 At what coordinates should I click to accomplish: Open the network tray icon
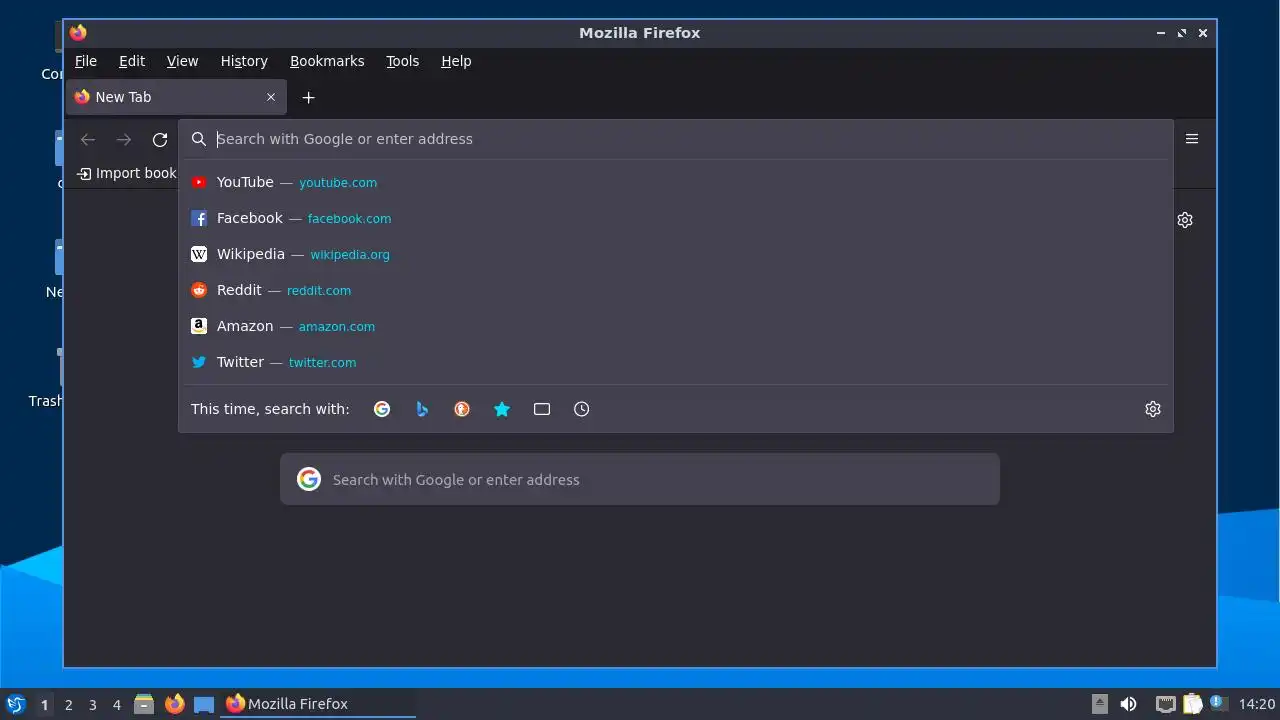pos(1165,704)
